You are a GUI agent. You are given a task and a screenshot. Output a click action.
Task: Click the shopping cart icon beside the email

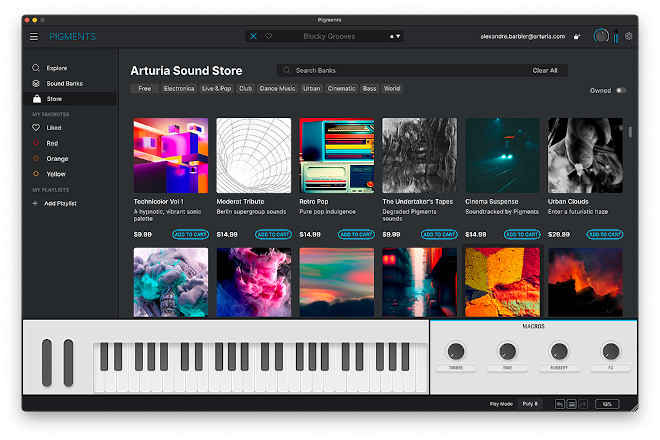pos(577,37)
